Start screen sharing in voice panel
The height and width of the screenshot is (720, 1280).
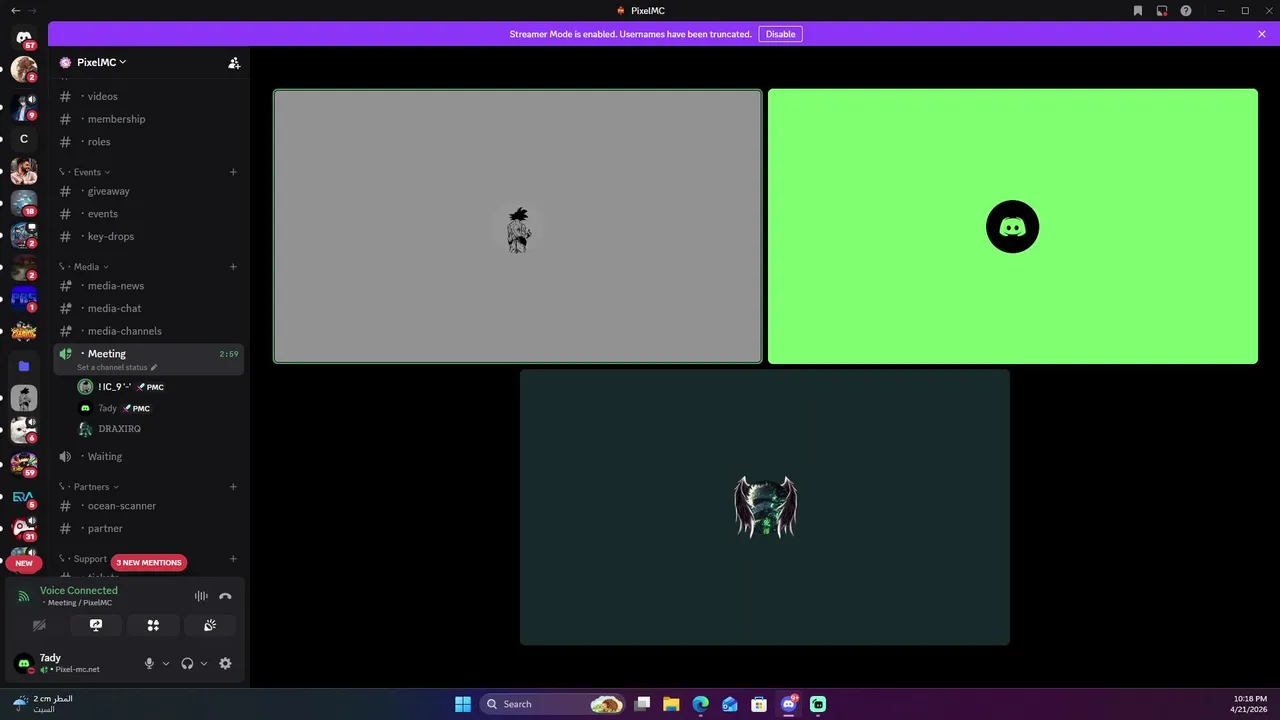tap(96, 625)
